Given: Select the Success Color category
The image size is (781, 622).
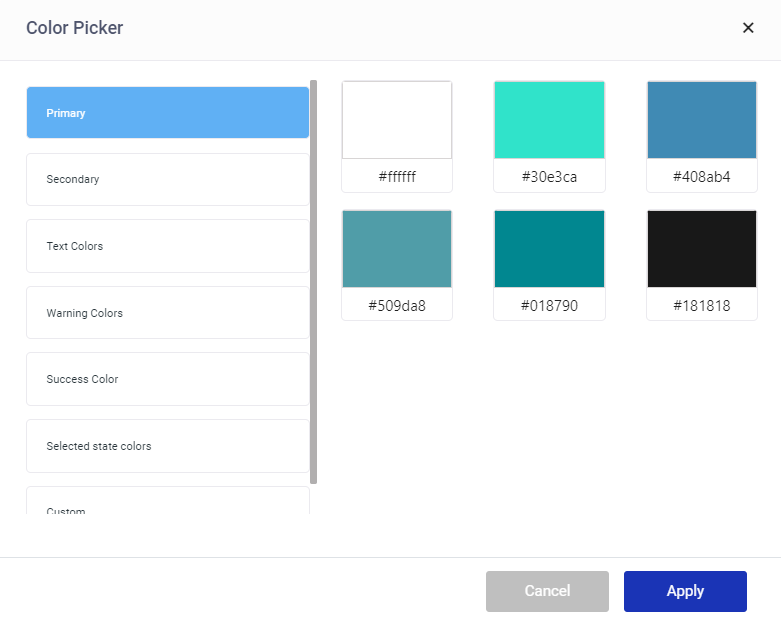Looking at the screenshot, I should click(x=167, y=379).
